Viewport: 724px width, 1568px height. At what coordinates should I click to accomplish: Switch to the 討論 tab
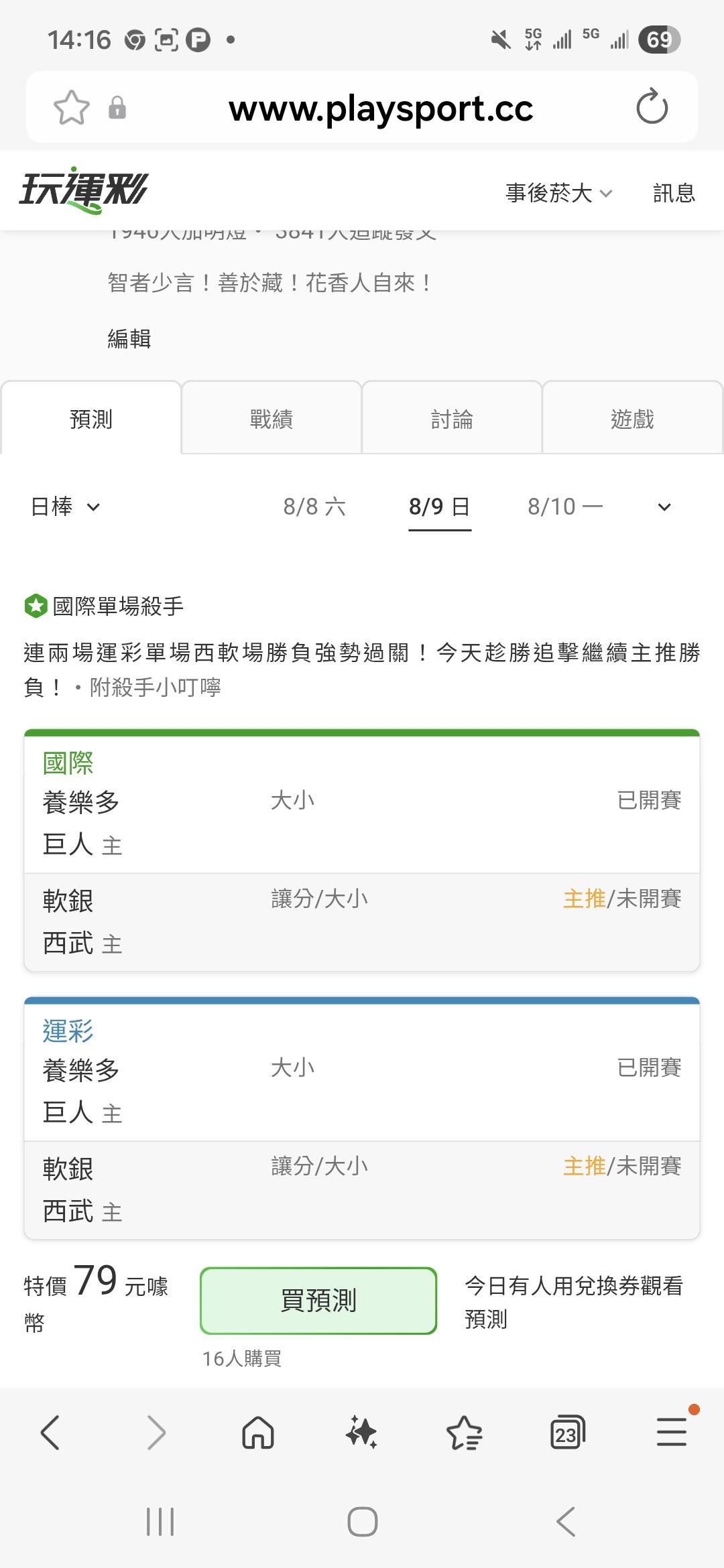(x=452, y=418)
